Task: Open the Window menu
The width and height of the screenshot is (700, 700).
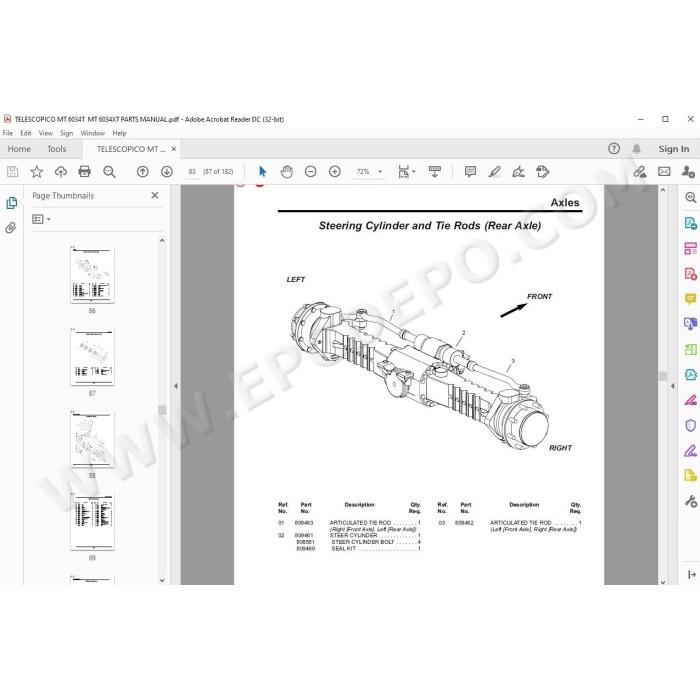Action: tap(92, 133)
